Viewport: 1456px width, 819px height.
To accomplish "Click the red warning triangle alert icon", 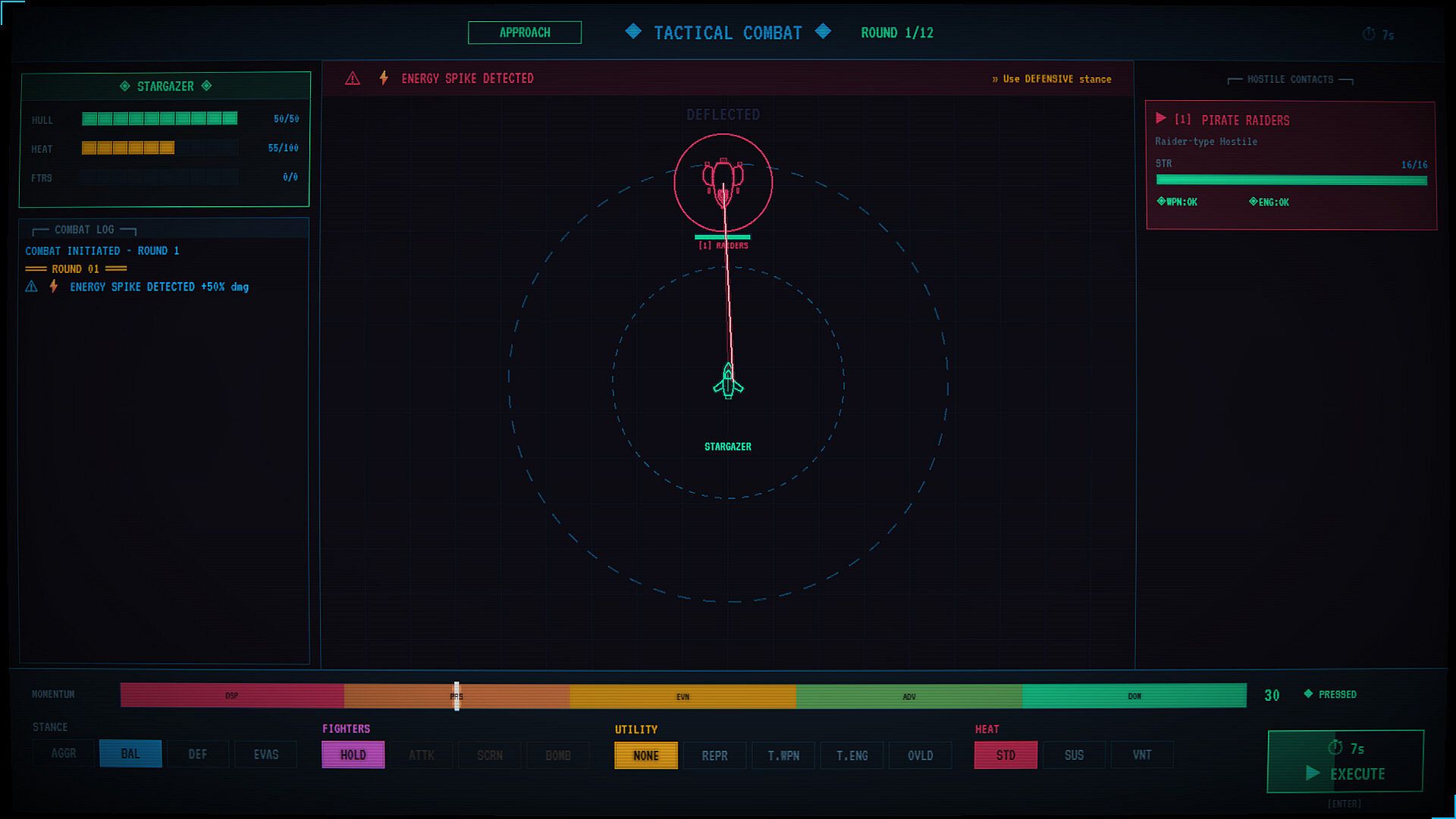I will (x=353, y=78).
